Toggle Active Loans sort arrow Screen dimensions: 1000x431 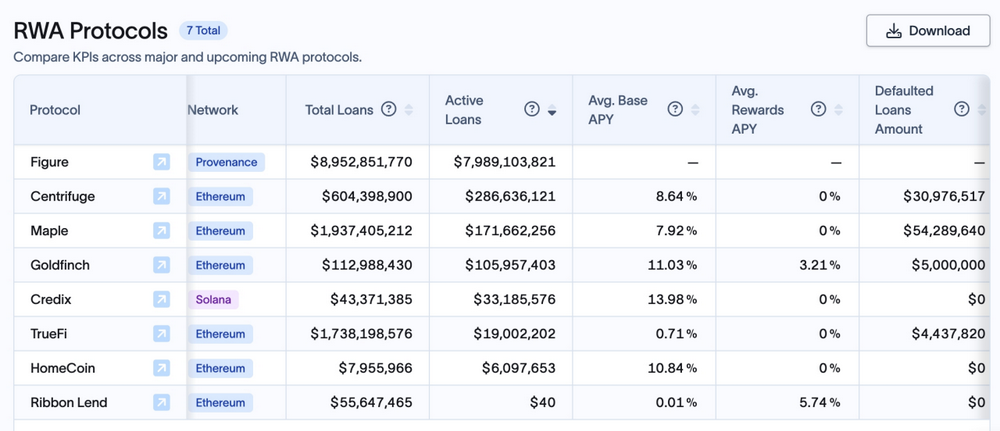tap(552, 111)
